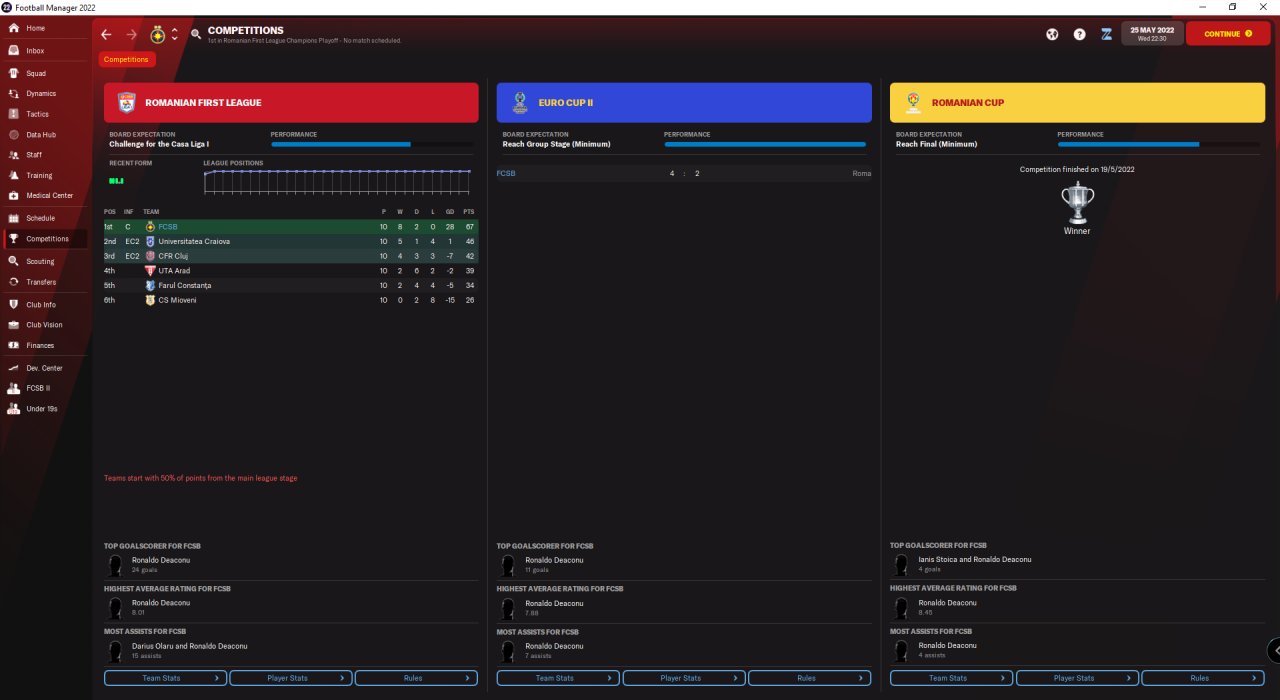This screenshot has width=1280, height=700.
Task: Click the Club Info shield icon
Action: point(14,305)
